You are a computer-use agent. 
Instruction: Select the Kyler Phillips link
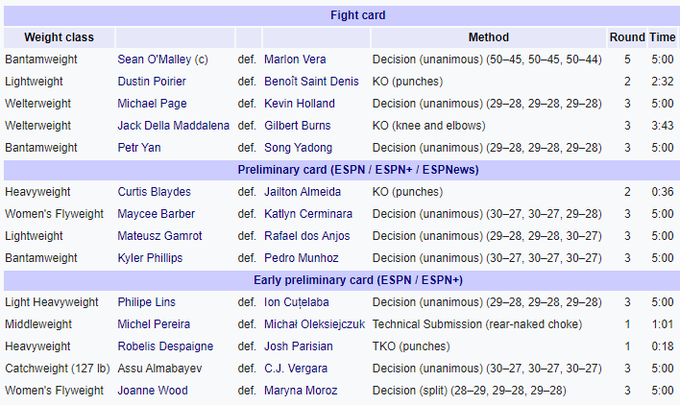(x=150, y=257)
